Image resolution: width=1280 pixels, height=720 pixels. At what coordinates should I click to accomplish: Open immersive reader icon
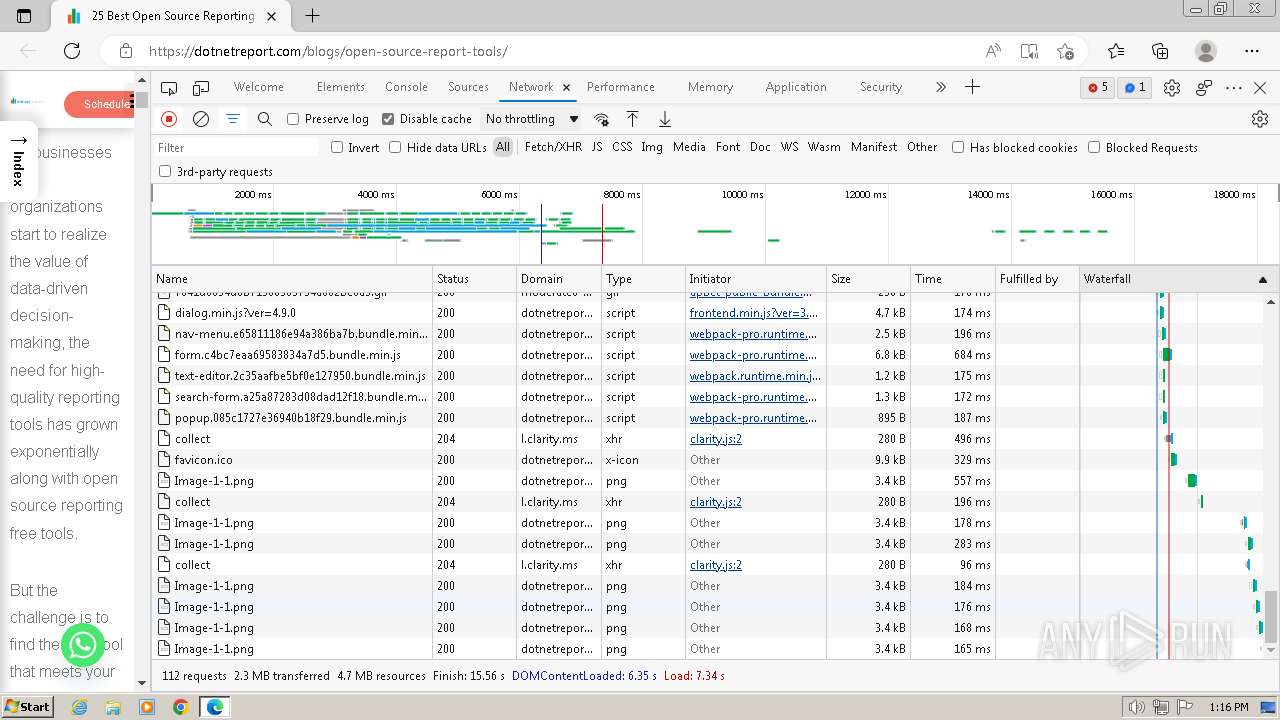click(1029, 51)
